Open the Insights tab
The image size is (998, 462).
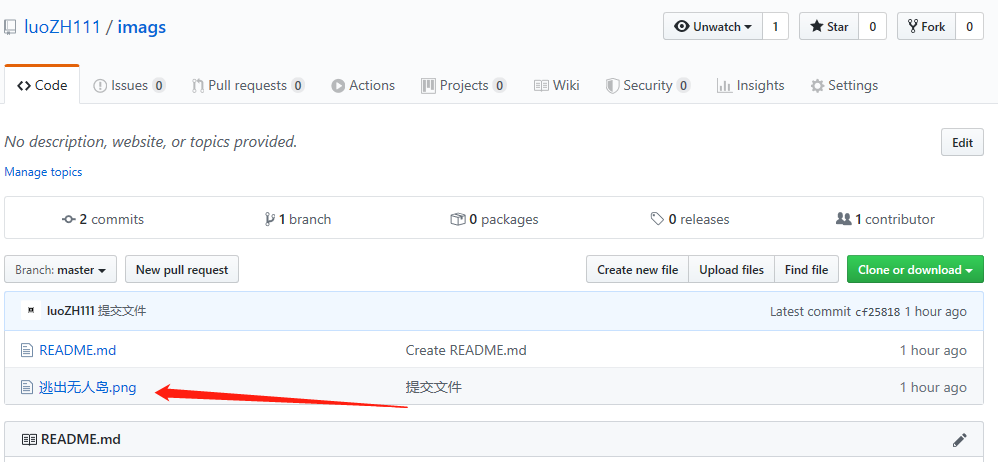(x=750, y=85)
